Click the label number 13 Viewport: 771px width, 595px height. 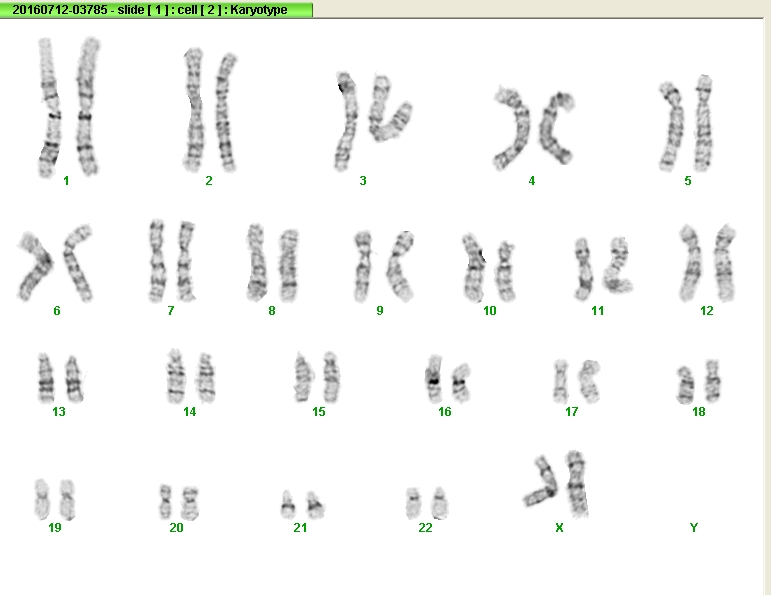point(59,412)
